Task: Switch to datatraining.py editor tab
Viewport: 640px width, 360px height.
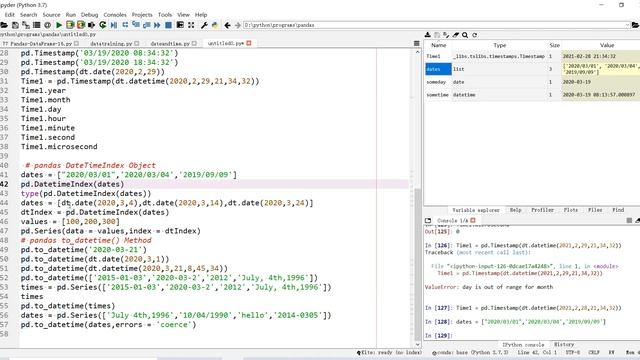Action: click(x=114, y=43)
